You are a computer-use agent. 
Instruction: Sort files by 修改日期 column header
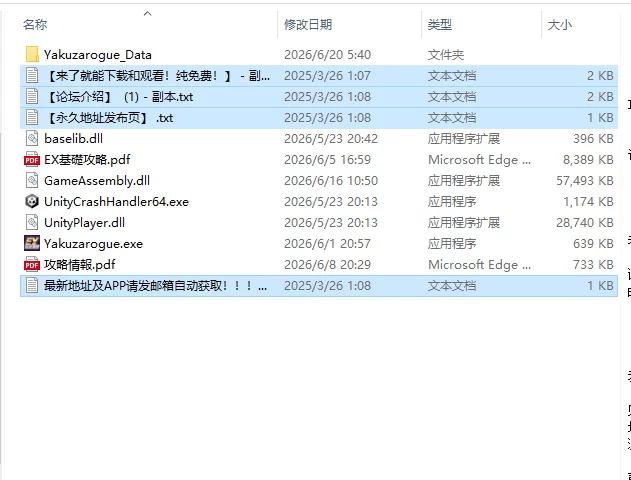click(308, 25)
